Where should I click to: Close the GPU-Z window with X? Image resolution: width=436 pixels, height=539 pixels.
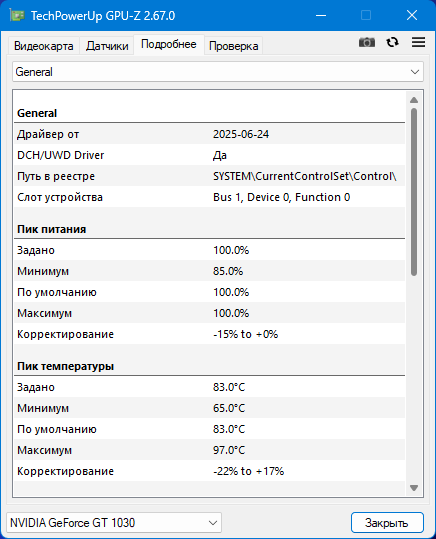click(412, 15)
